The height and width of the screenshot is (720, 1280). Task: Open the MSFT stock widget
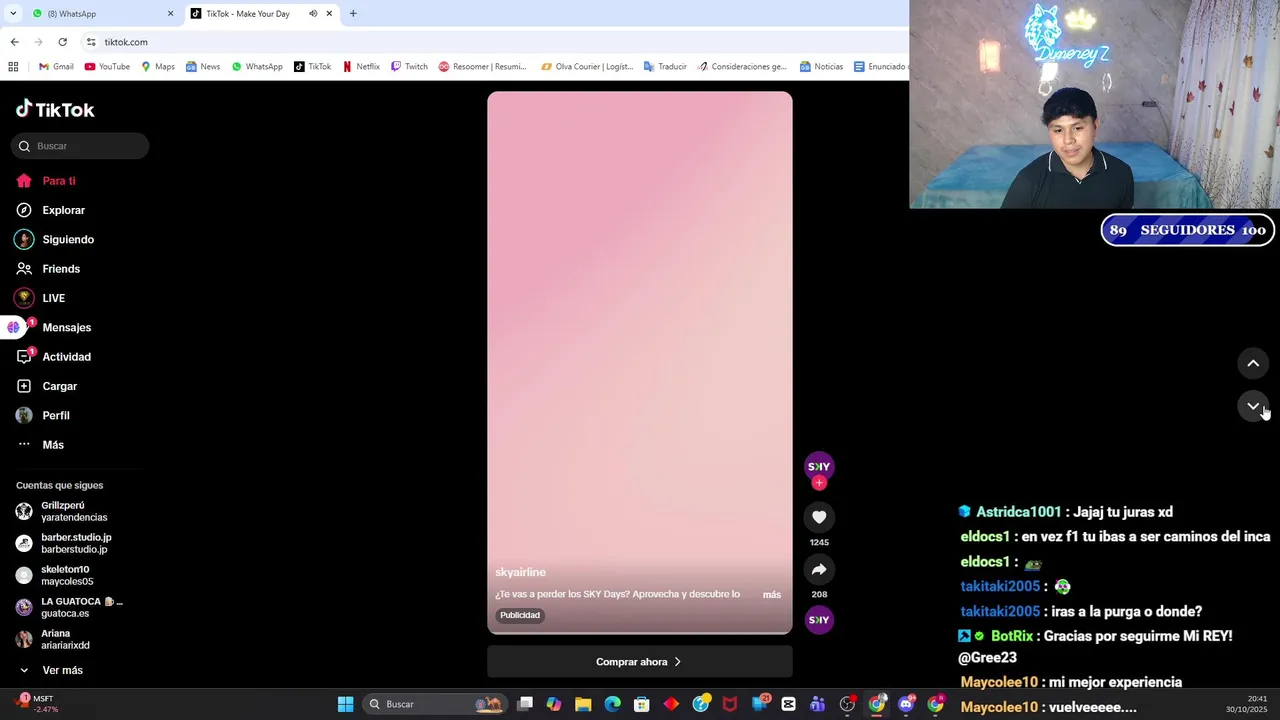click(x=36, y=704)
